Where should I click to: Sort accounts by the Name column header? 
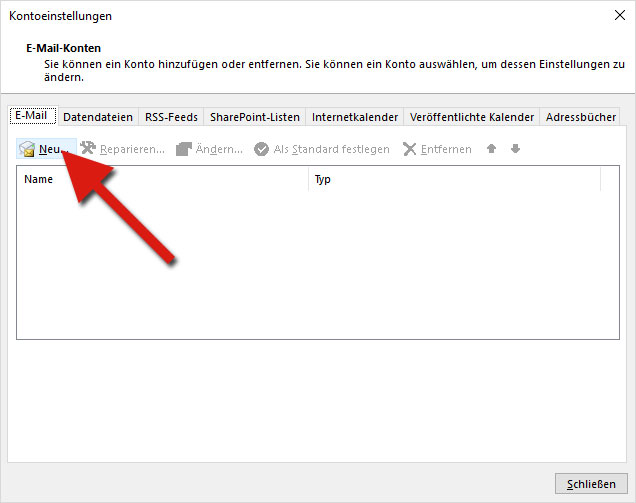tap(162, 180)
